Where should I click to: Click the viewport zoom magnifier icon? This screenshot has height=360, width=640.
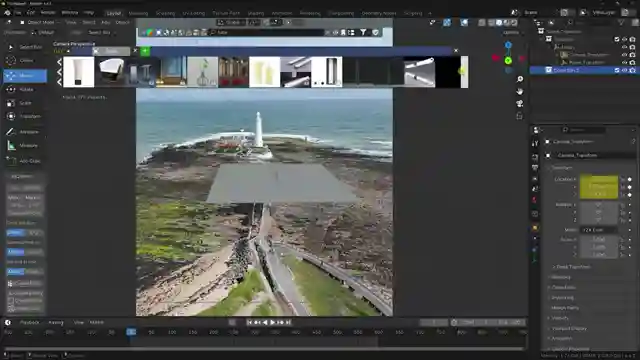[x=520, y=79]
